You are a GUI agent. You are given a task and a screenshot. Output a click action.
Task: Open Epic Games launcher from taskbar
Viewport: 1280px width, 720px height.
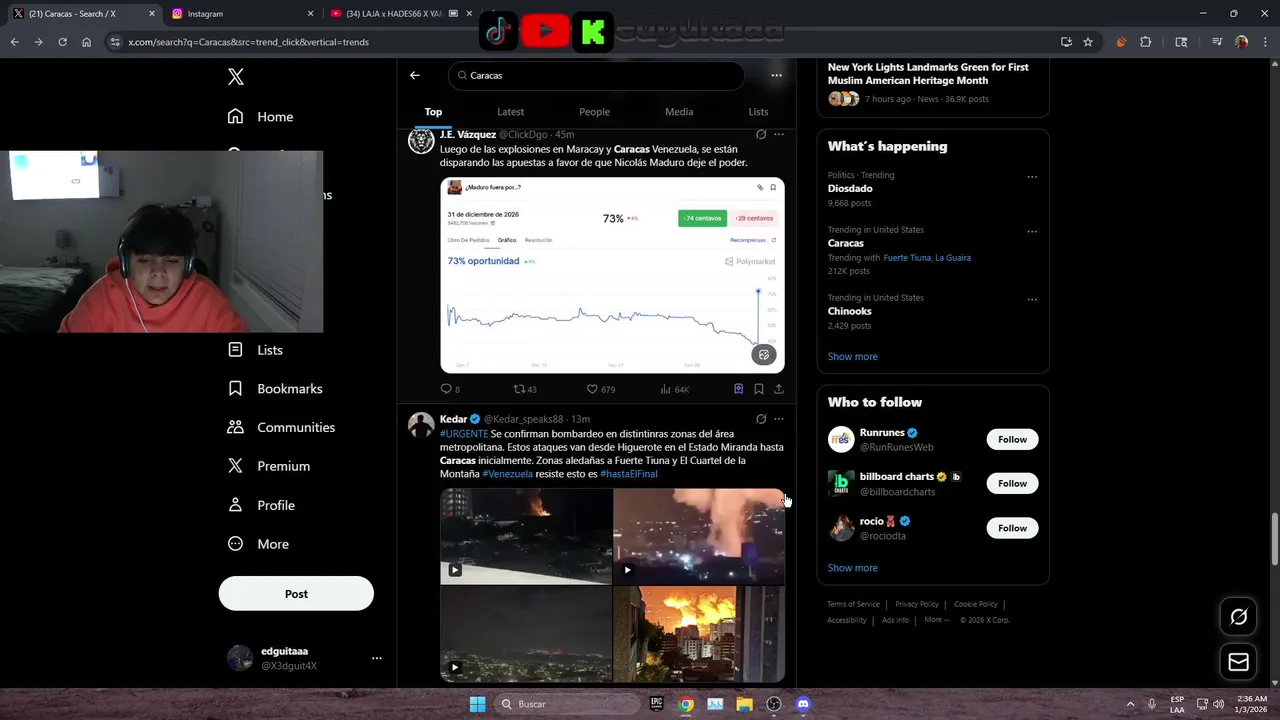click(656, 704)
